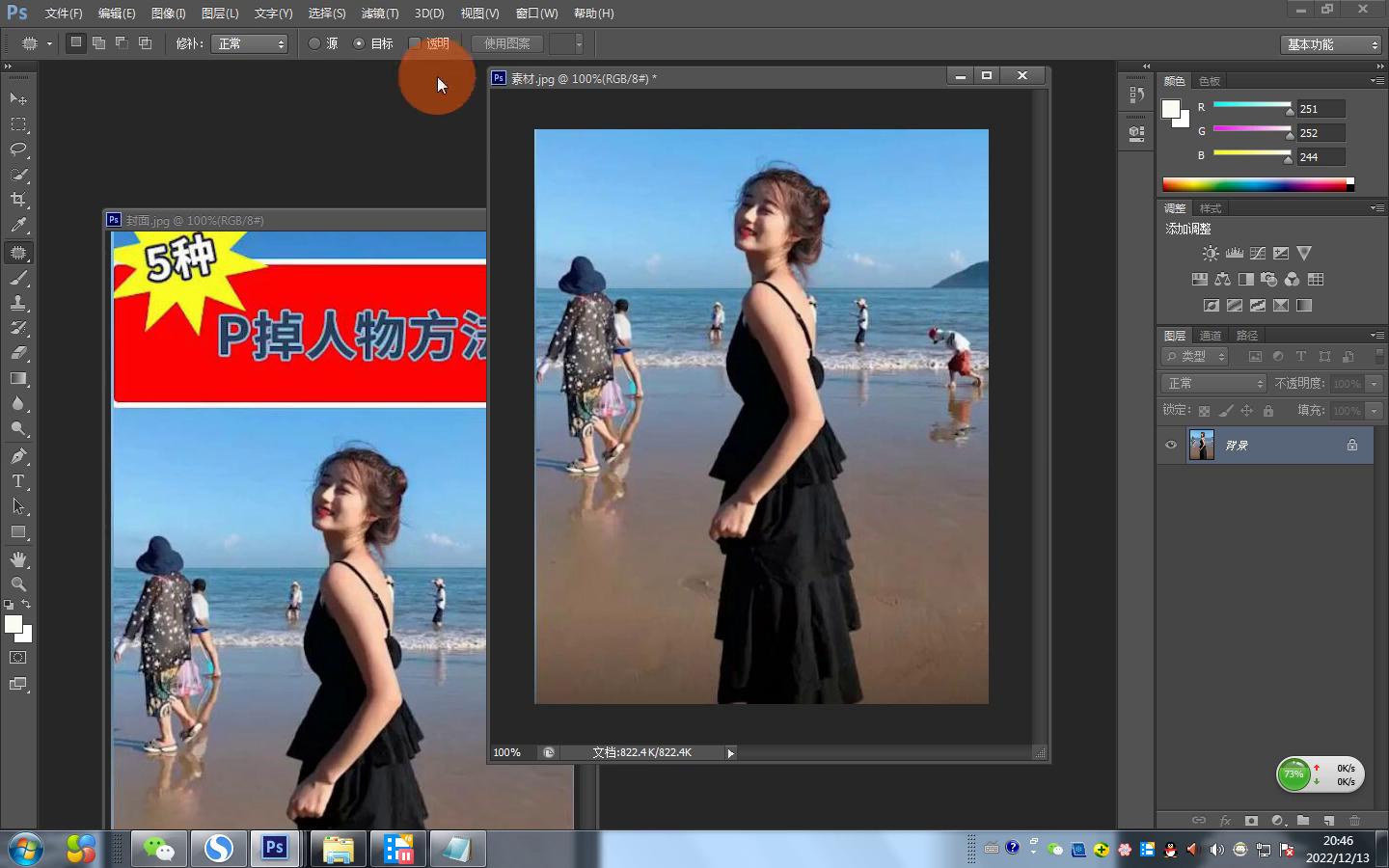Create a new layer via panel icon

pos(1328,821)
